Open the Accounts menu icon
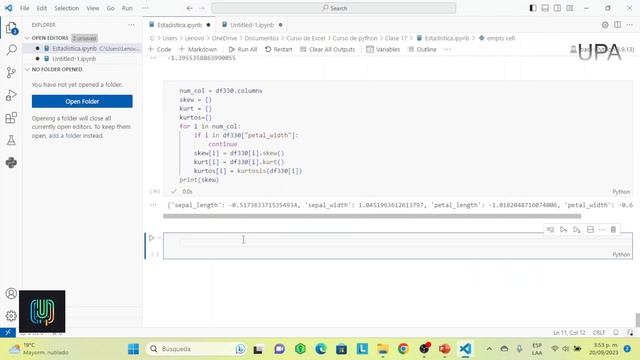This screenshot has width=640, height=360. click(x=11, y=293)
